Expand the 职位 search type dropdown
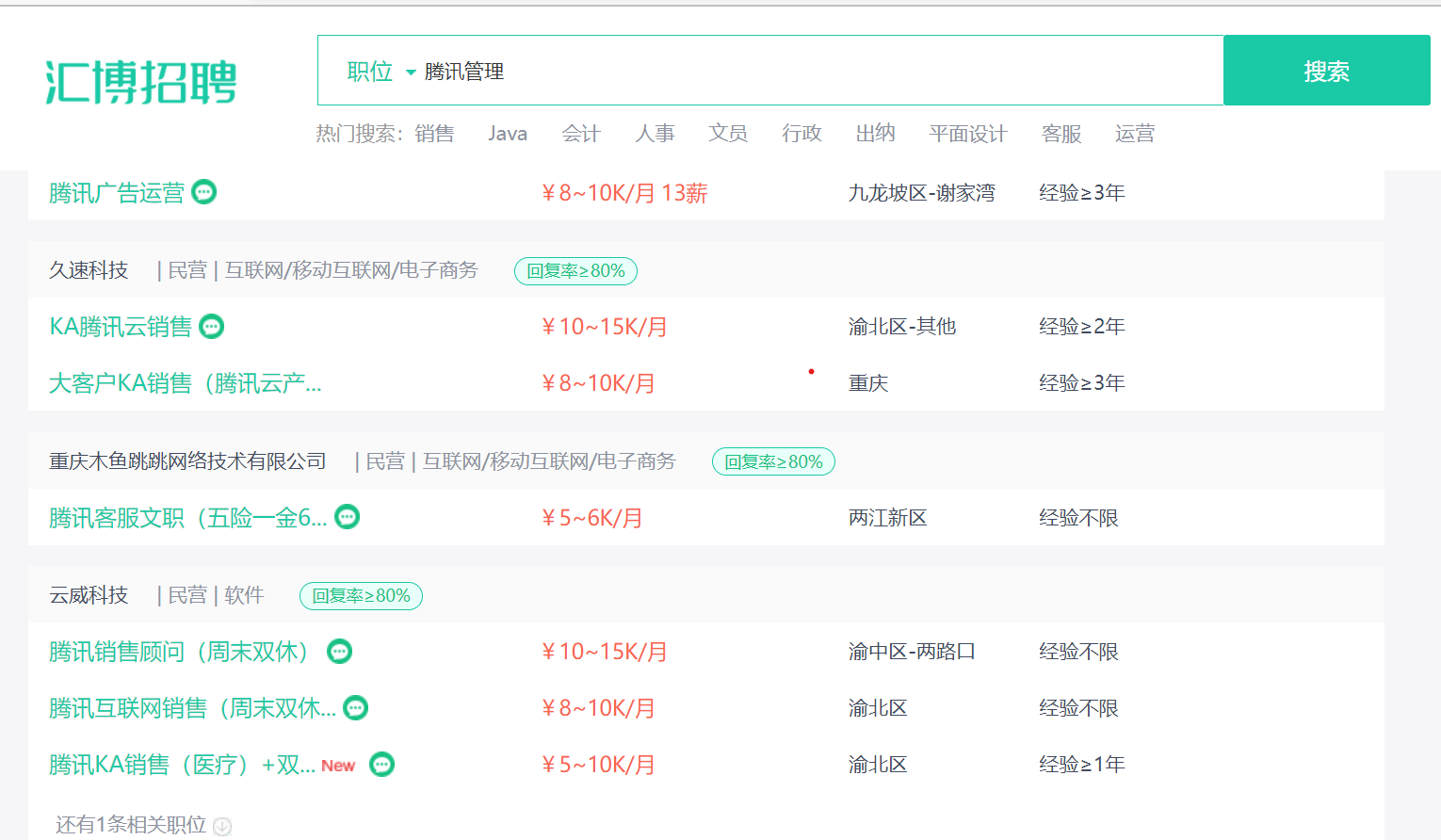 point(380,72)
